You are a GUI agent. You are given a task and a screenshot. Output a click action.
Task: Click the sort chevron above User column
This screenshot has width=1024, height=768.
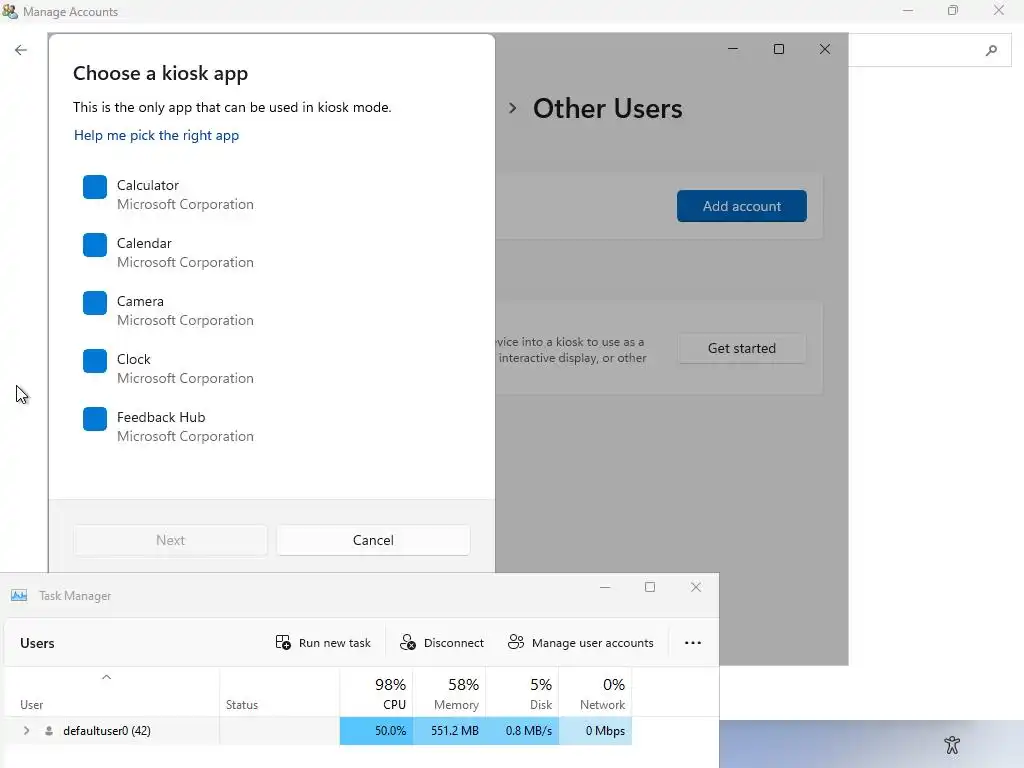point(106,677)
